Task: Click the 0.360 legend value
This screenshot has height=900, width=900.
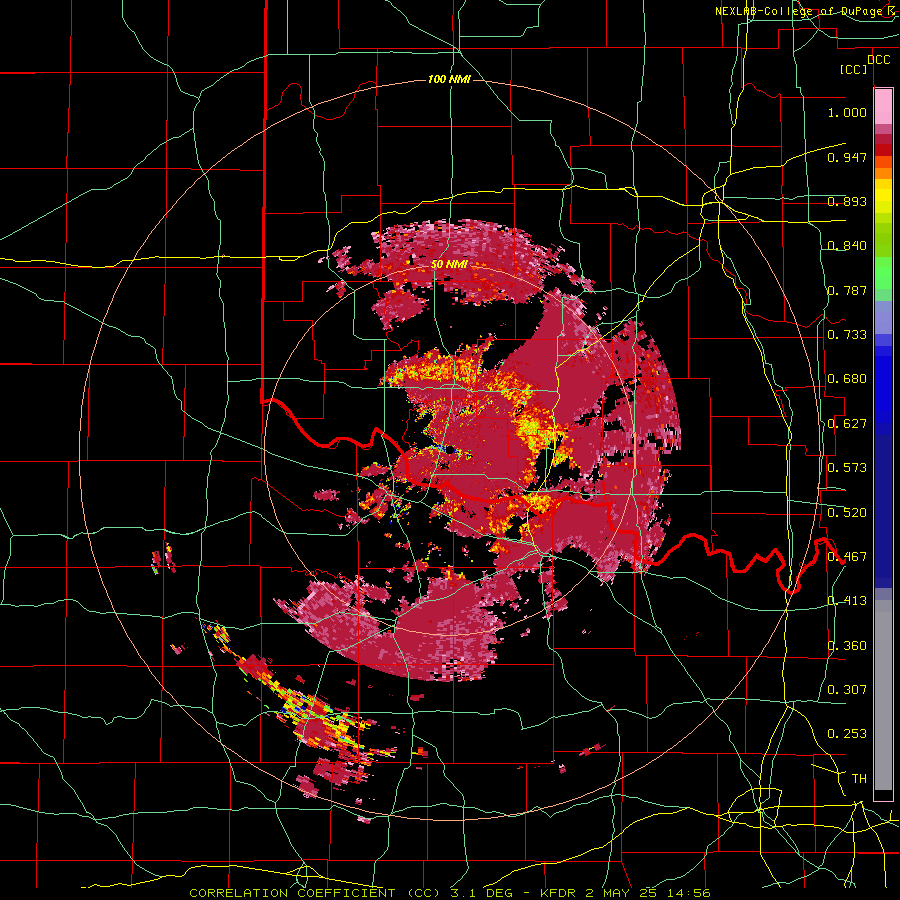Action: coord(847,646)
